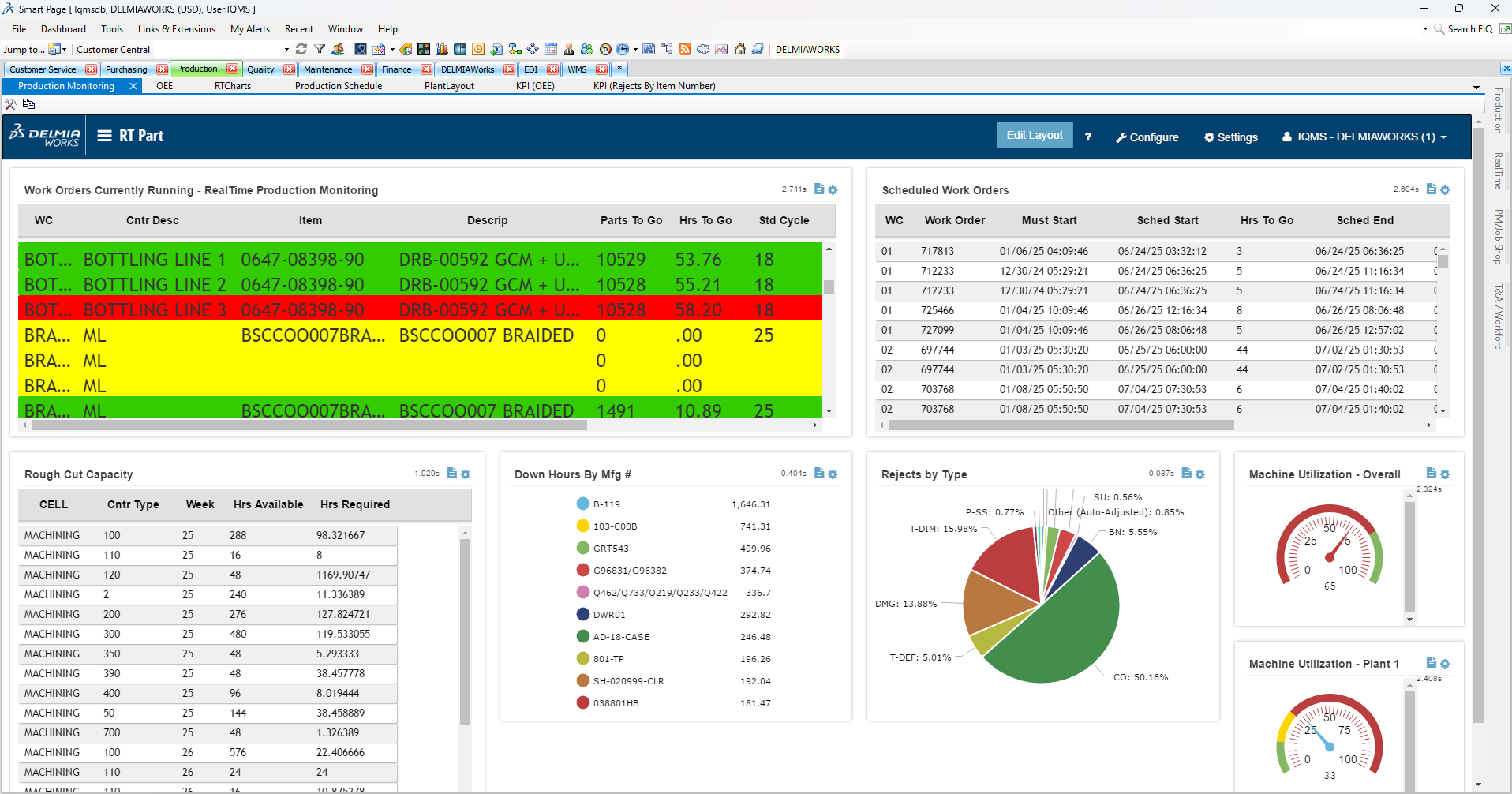
Task: Click the home icon in the toolbar
Action: click(x=740, y=49)
